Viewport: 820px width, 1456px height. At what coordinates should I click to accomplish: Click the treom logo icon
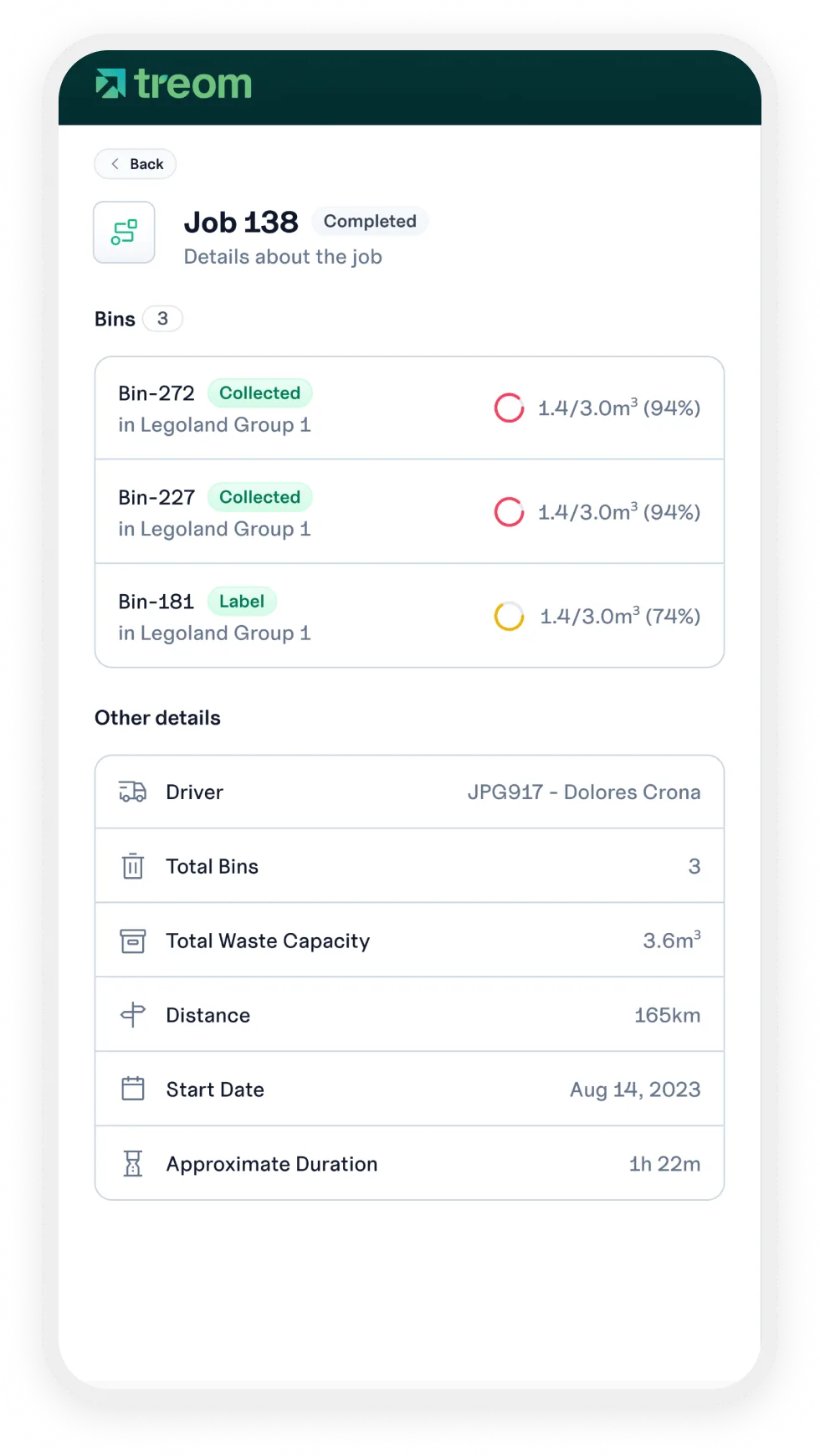pos(110,84)
